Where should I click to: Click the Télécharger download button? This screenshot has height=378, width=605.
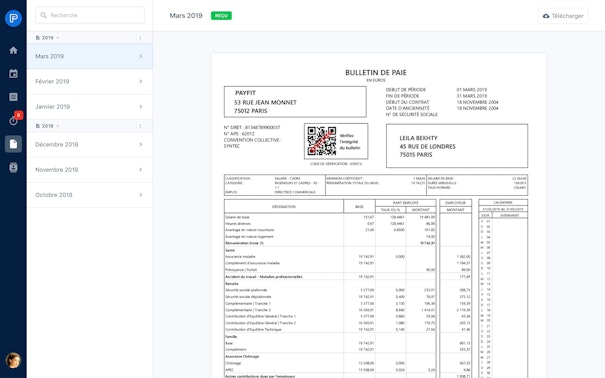pyautogui.click(x=563, y=16)
